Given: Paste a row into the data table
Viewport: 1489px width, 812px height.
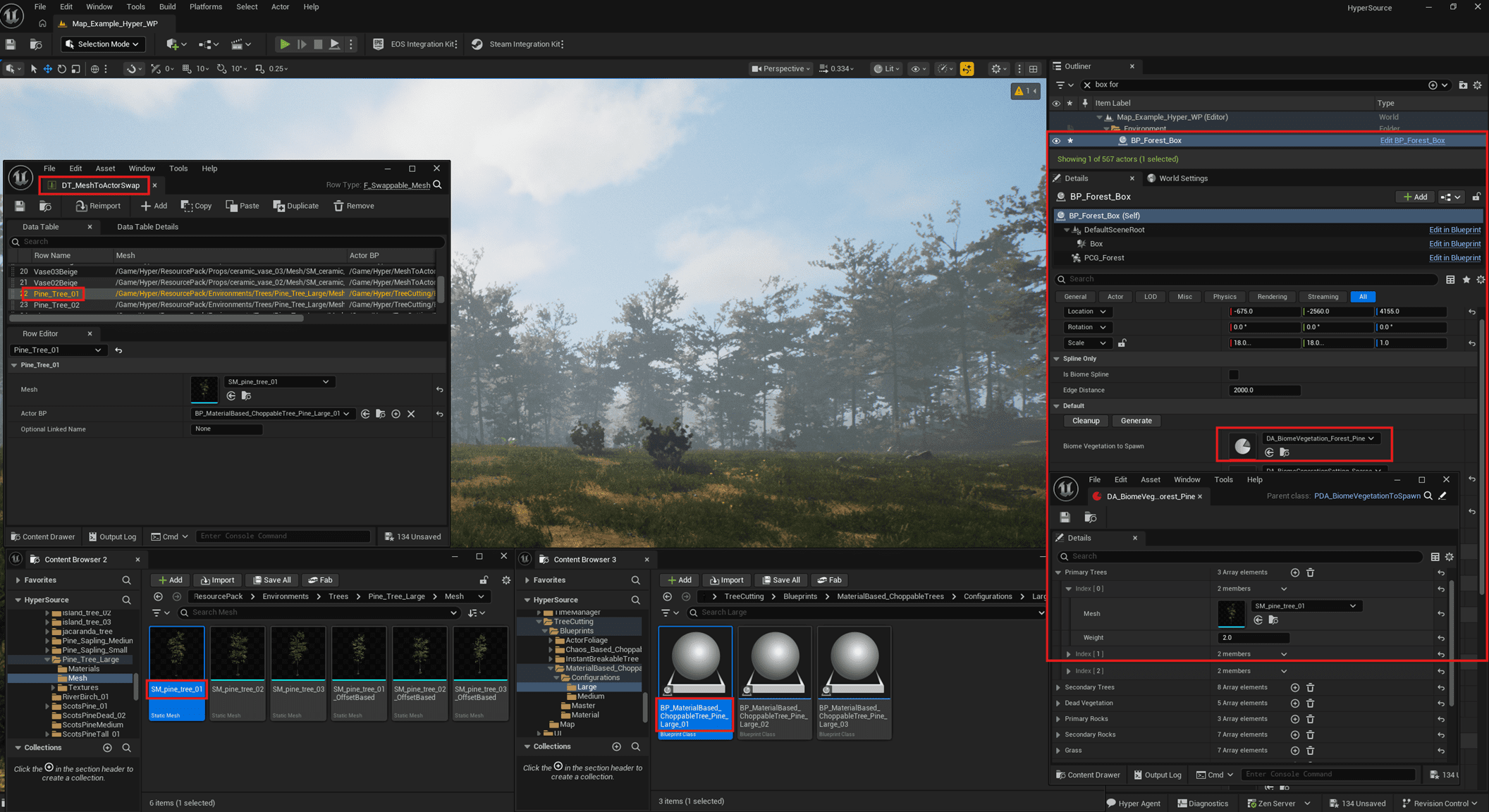Looking at the screenshot, I should pyautogui.click(x=243, y=206).
